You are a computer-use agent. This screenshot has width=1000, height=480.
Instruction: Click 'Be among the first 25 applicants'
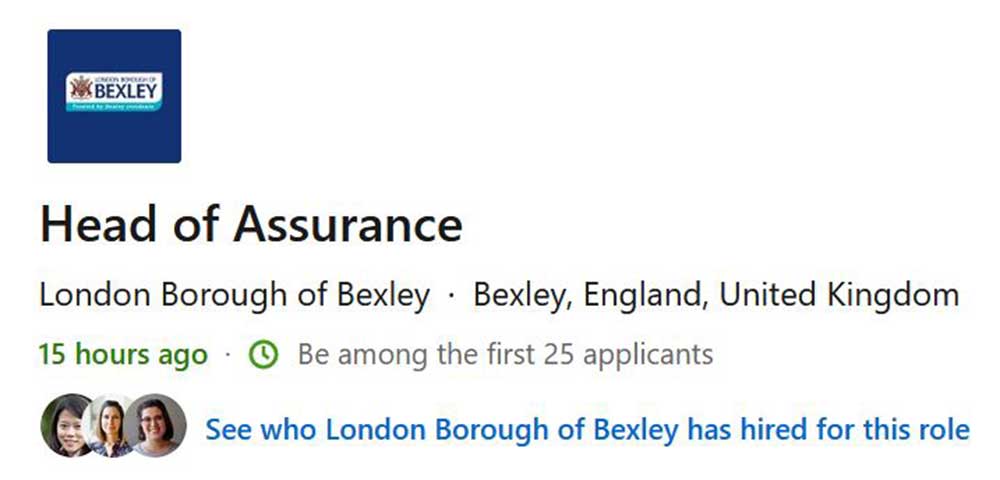coord(505,354)
